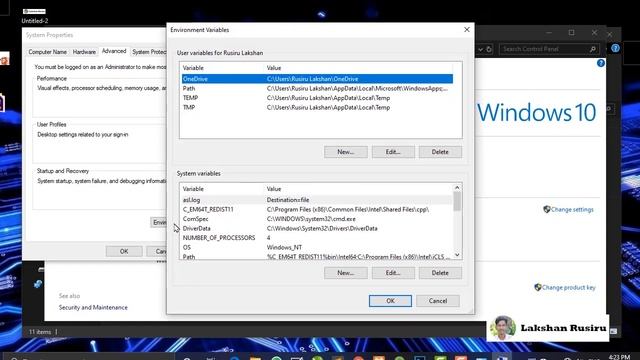Open the Change settings link
This screenshot has height=360, width=640.
click(x=572, y=209)
